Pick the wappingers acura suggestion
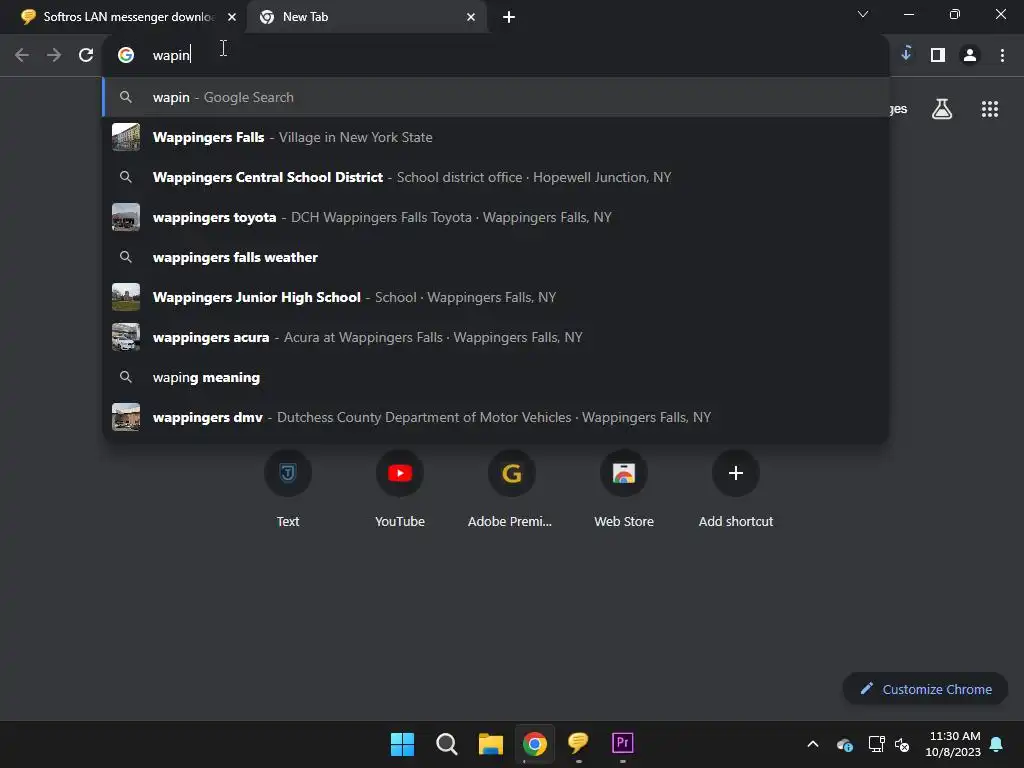 click(496, 337)
